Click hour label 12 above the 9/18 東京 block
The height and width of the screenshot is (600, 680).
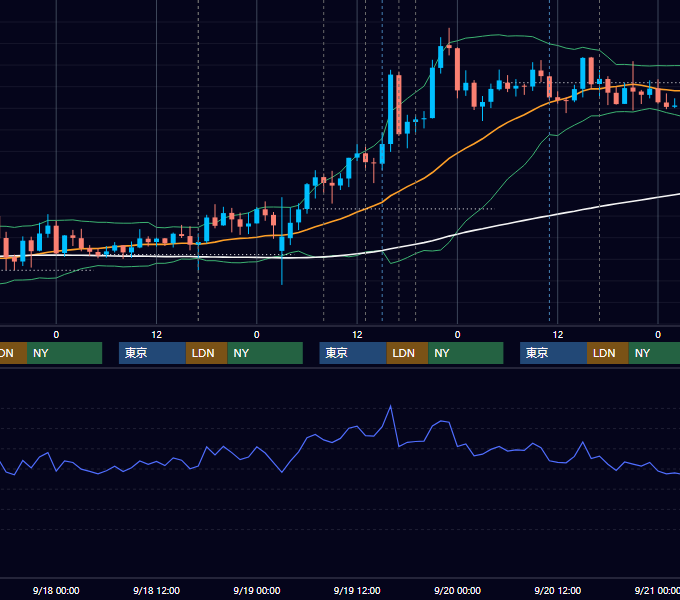(157, 335)
